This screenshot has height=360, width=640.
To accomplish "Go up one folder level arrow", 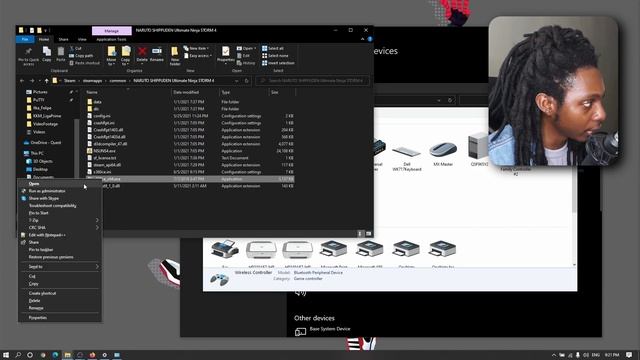I will [x=46, y=81].
